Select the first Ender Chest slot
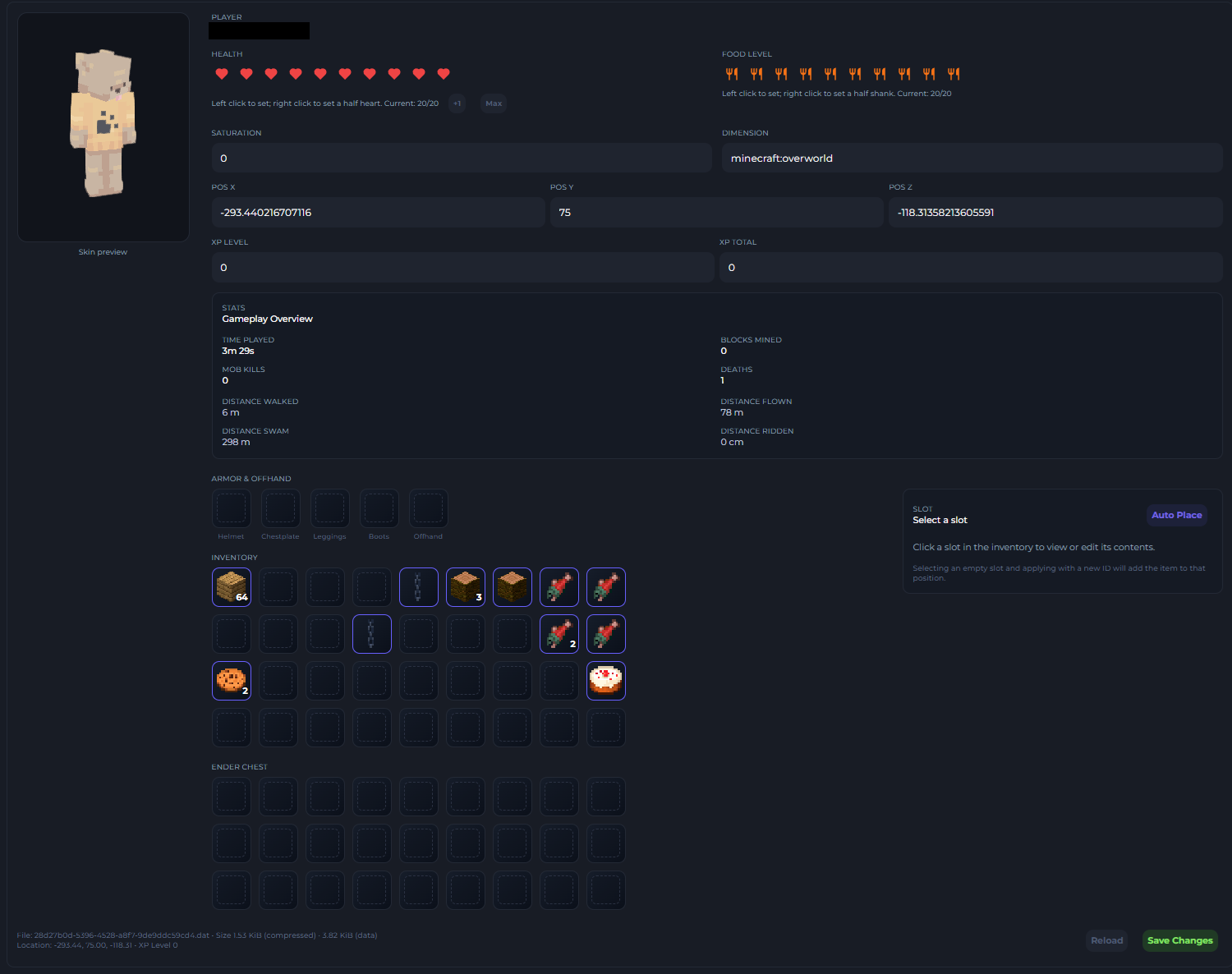Image resolution: width=1232 pixels, height=974 pixels. 232,797
